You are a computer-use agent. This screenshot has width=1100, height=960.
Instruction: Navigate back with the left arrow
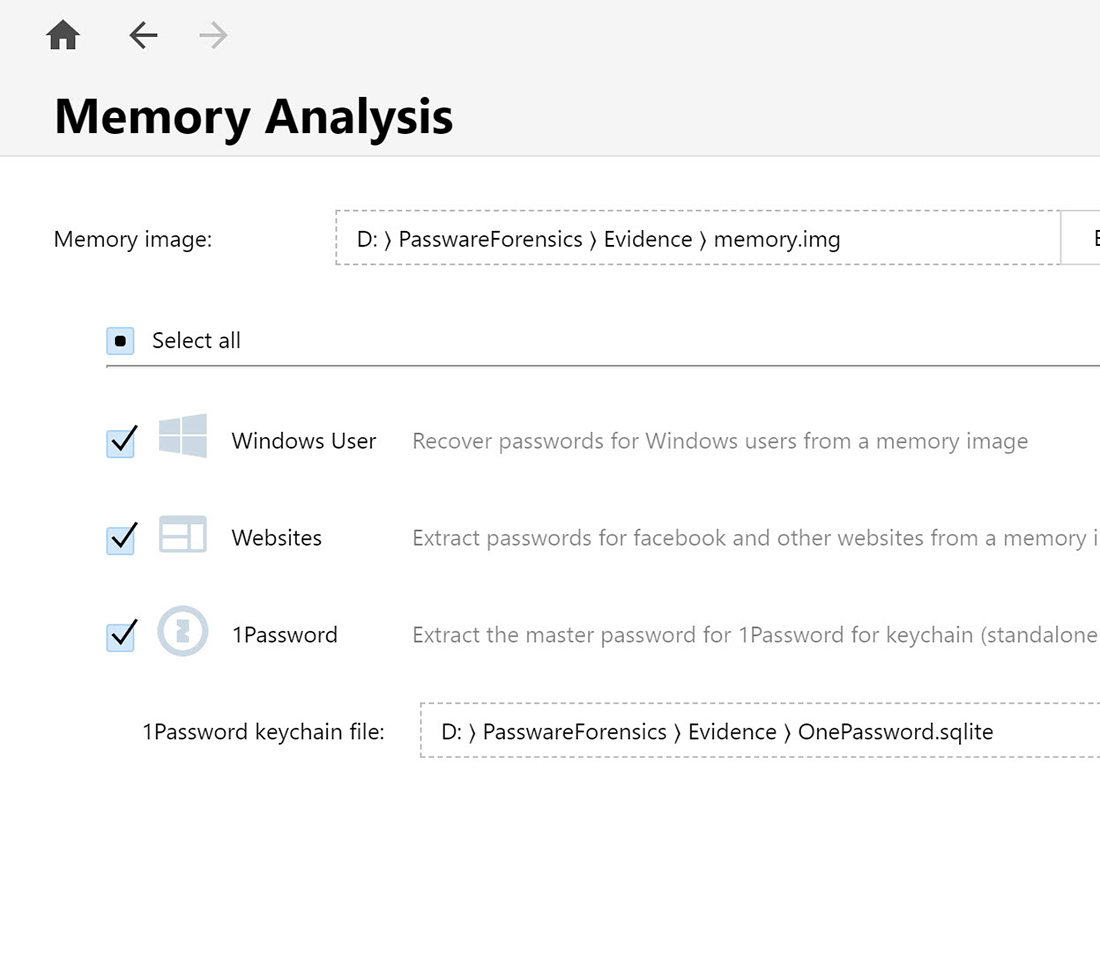coord(143,37)
